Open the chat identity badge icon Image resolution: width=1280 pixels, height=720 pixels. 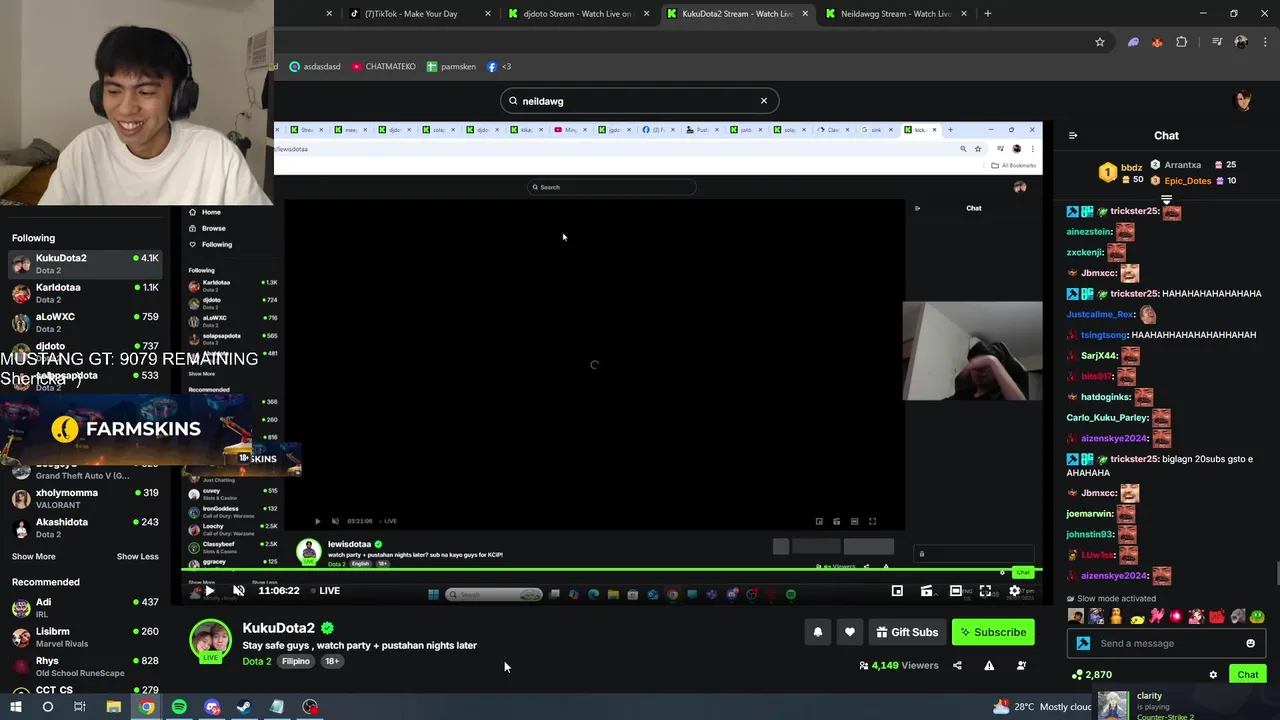coord(1083,644)
